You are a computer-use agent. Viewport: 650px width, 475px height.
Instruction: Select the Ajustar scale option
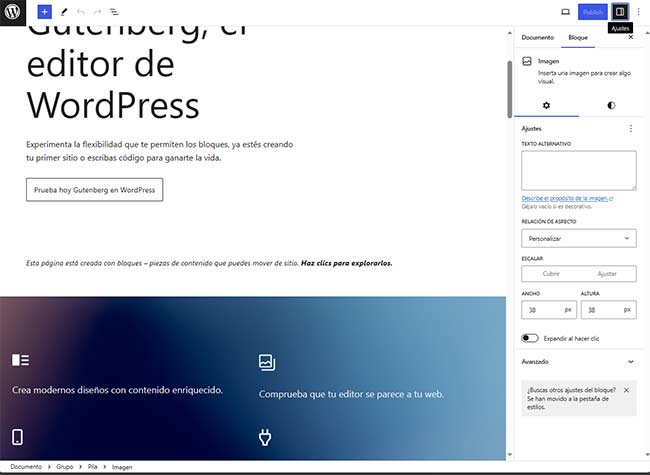[x=607, y=274]
